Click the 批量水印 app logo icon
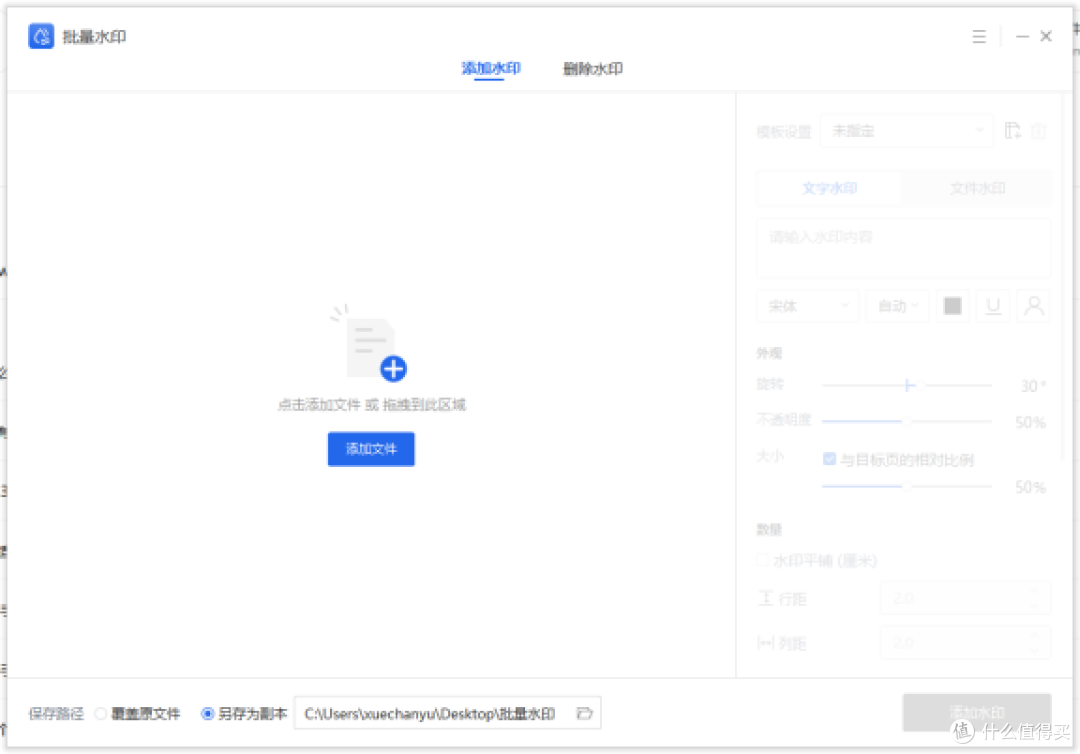This screenshot has height=754, width=1080. click(41, 36)
